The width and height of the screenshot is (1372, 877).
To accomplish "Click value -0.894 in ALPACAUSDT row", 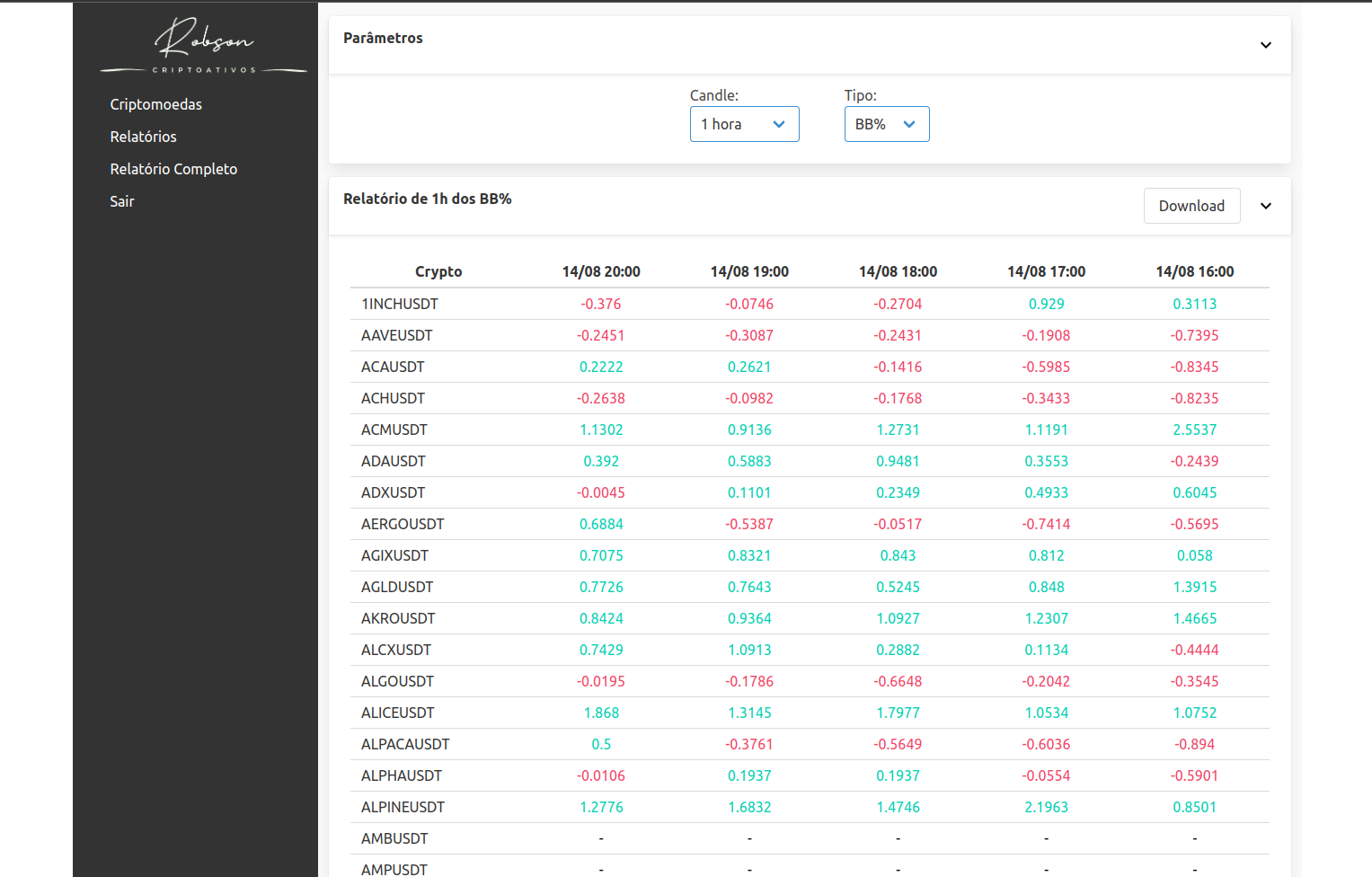I will 1195,744.
